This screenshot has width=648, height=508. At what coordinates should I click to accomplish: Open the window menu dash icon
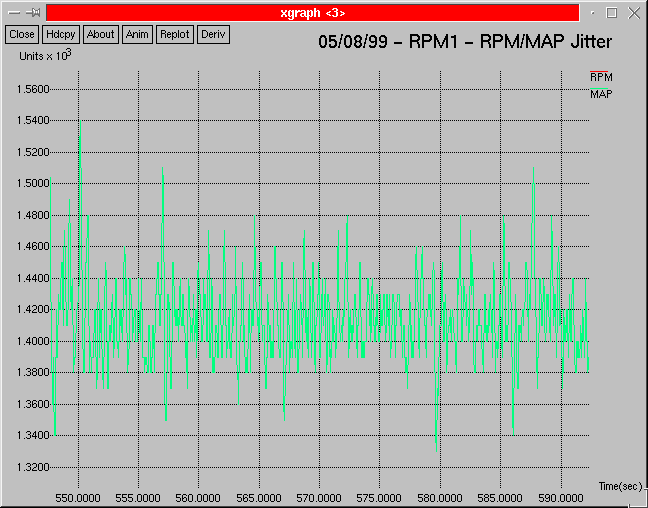point(14,13)
